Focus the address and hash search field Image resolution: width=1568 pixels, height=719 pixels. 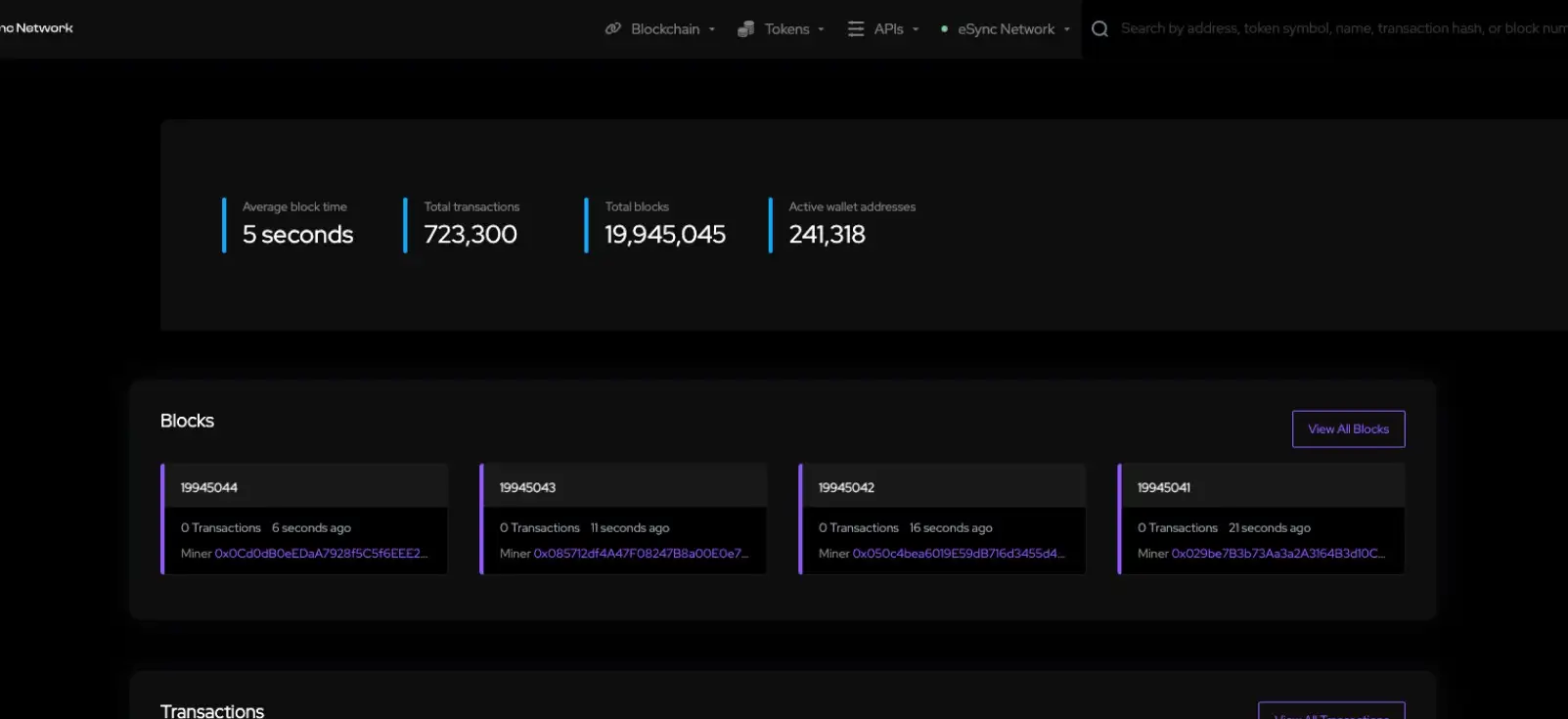[x=1344, y=28]
